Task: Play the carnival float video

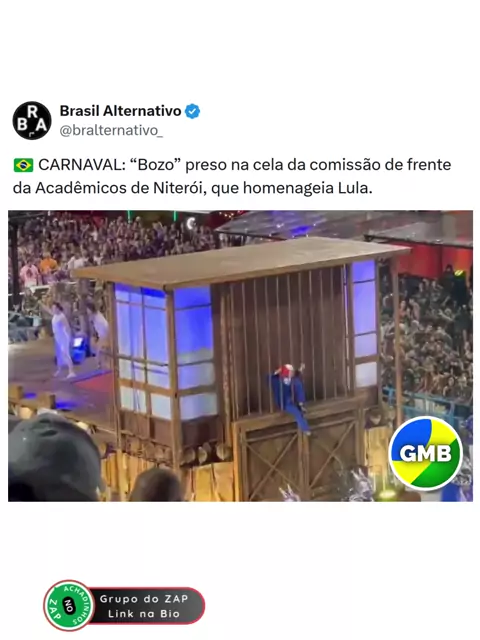Action: tap(240, 356)
